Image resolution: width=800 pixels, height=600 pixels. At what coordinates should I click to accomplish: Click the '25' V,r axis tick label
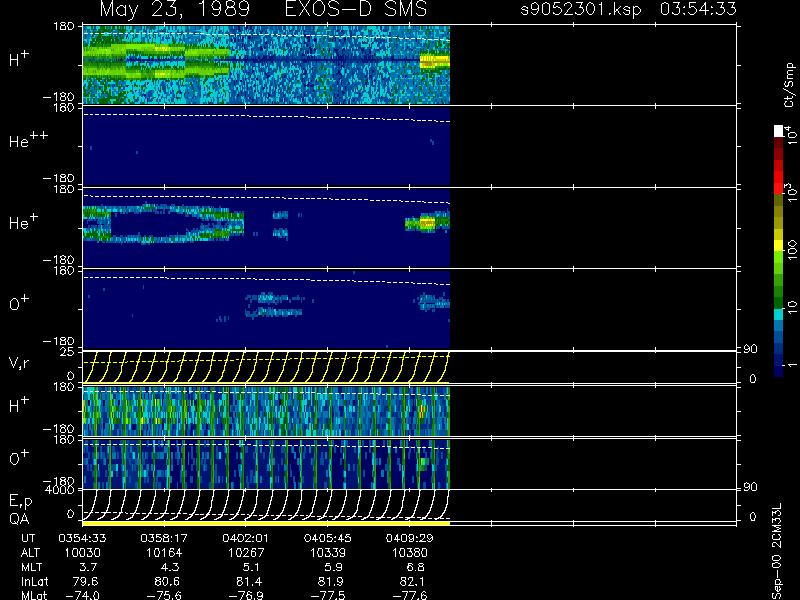[68, 352]
